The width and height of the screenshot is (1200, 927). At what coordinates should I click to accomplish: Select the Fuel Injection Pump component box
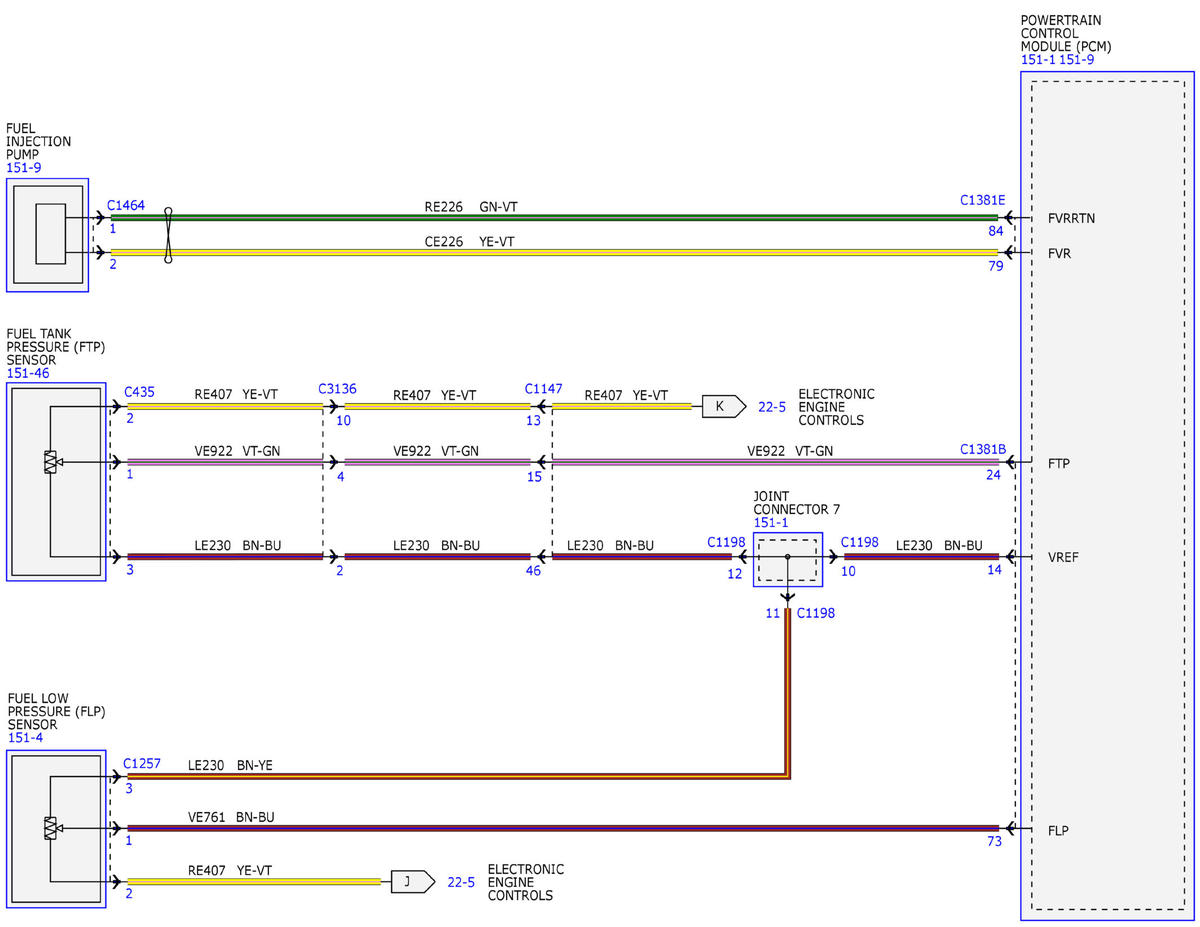pyautogui.click(x=47, y=235)
